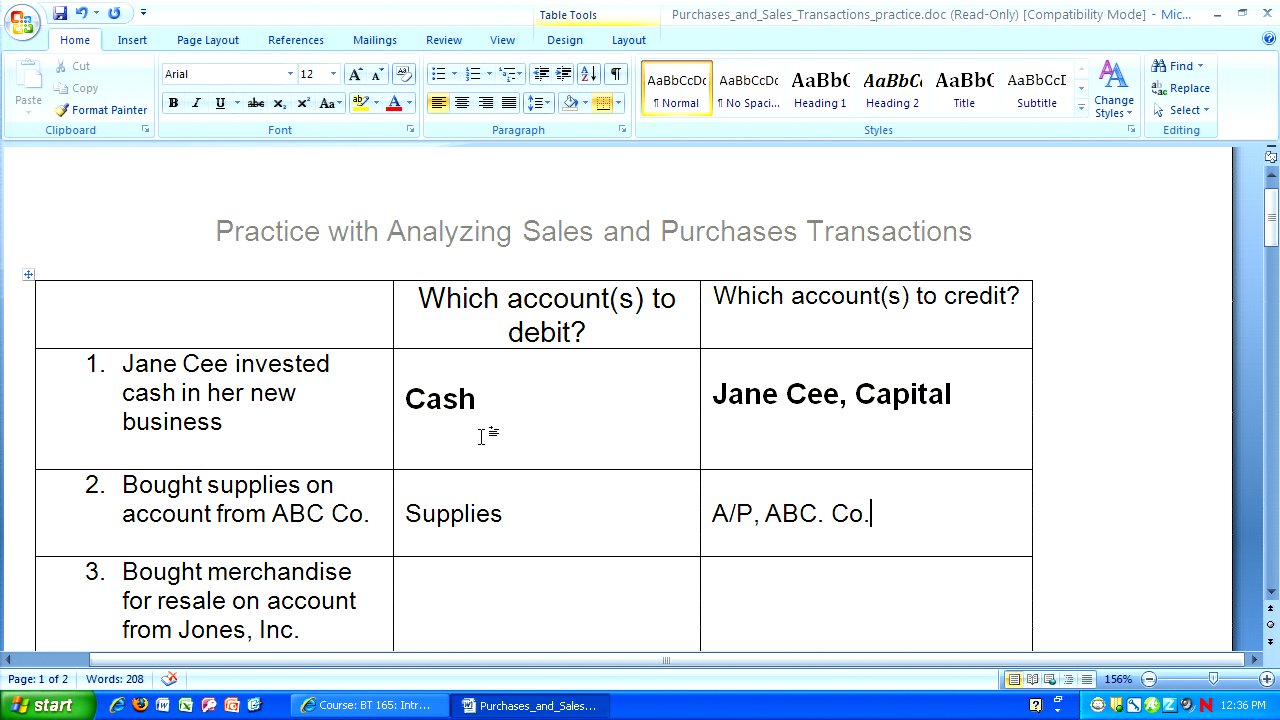
Task: Click the Save icon in Quick Access Toolbar
Action: coord(60,13)
